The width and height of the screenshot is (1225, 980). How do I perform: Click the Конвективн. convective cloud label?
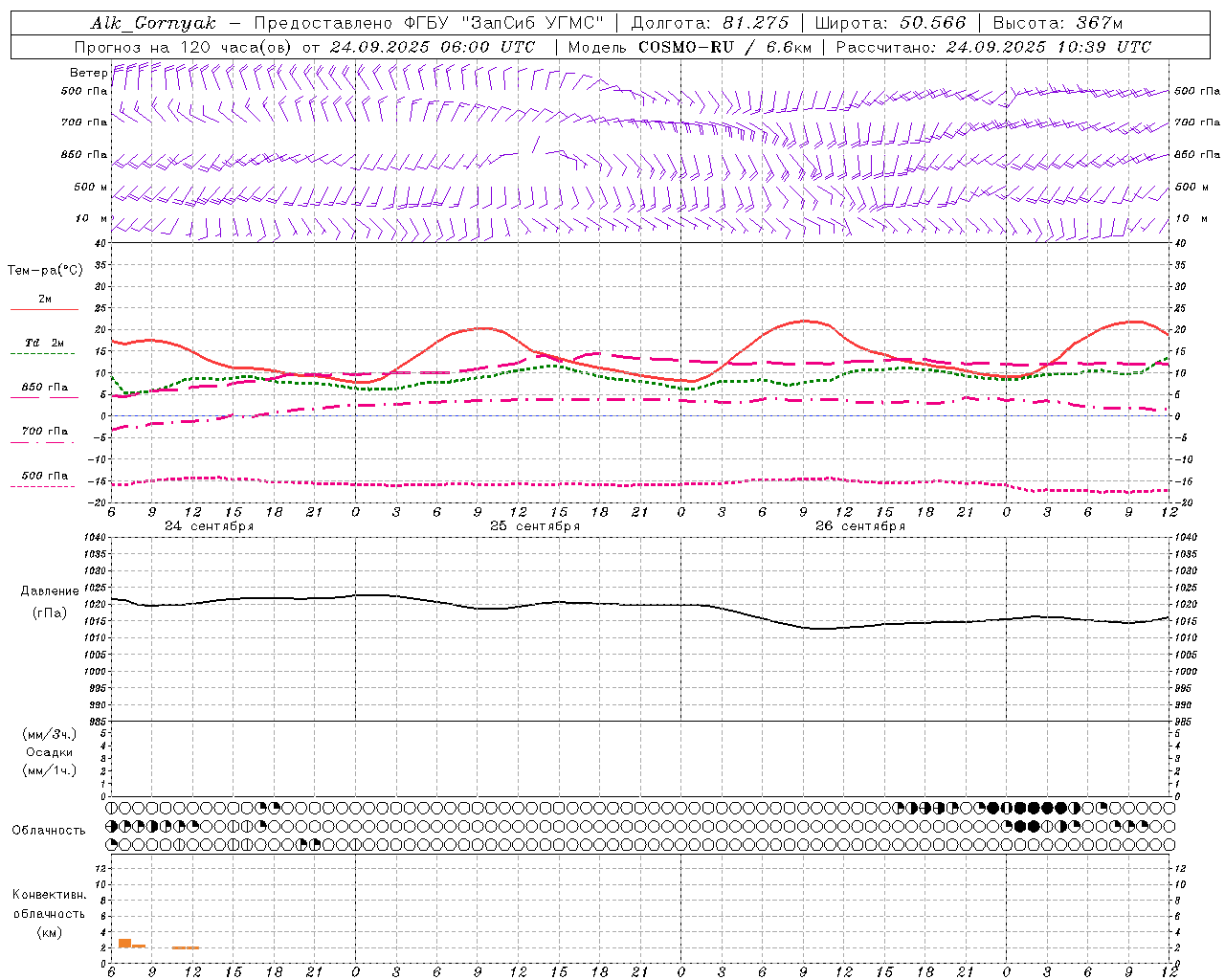pyautogui.click(x=50, y=895)
